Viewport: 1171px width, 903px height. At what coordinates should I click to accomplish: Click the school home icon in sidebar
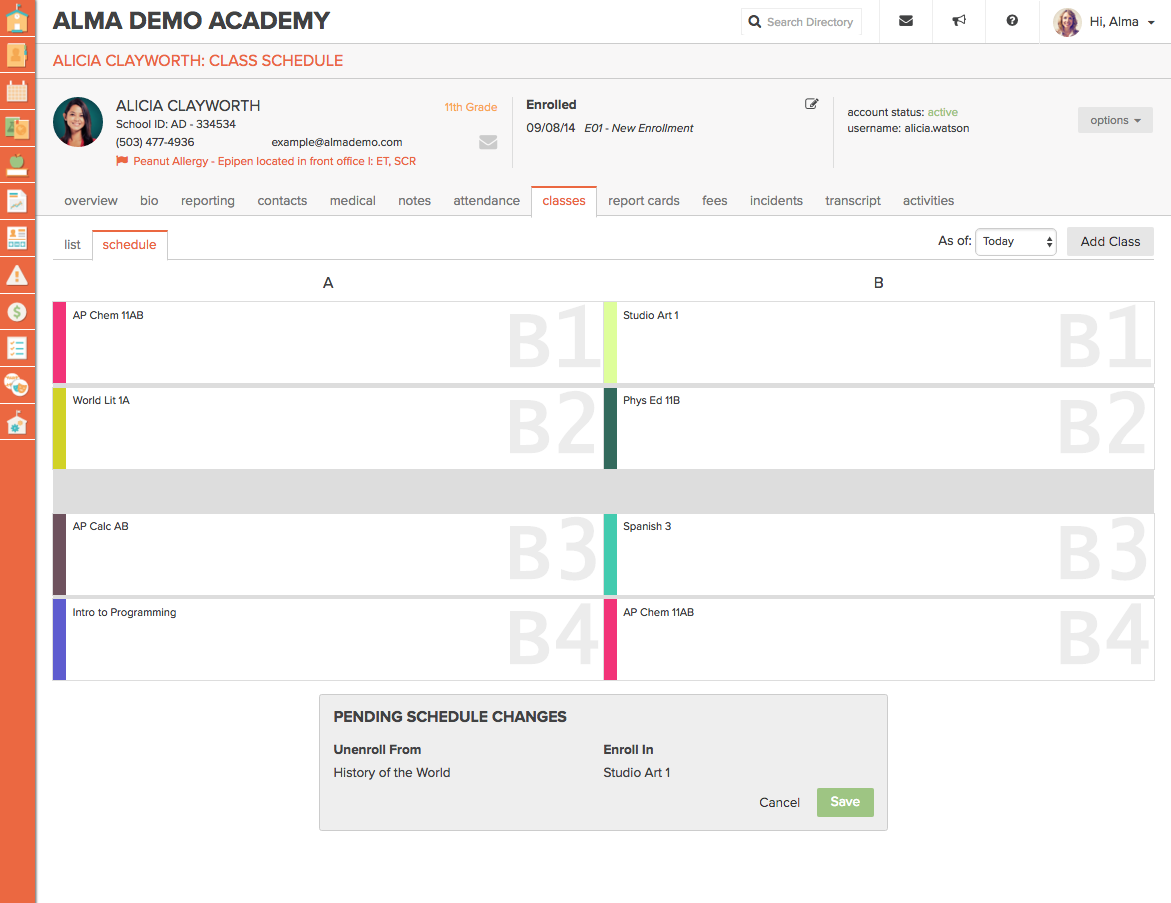tap(17, 18)
